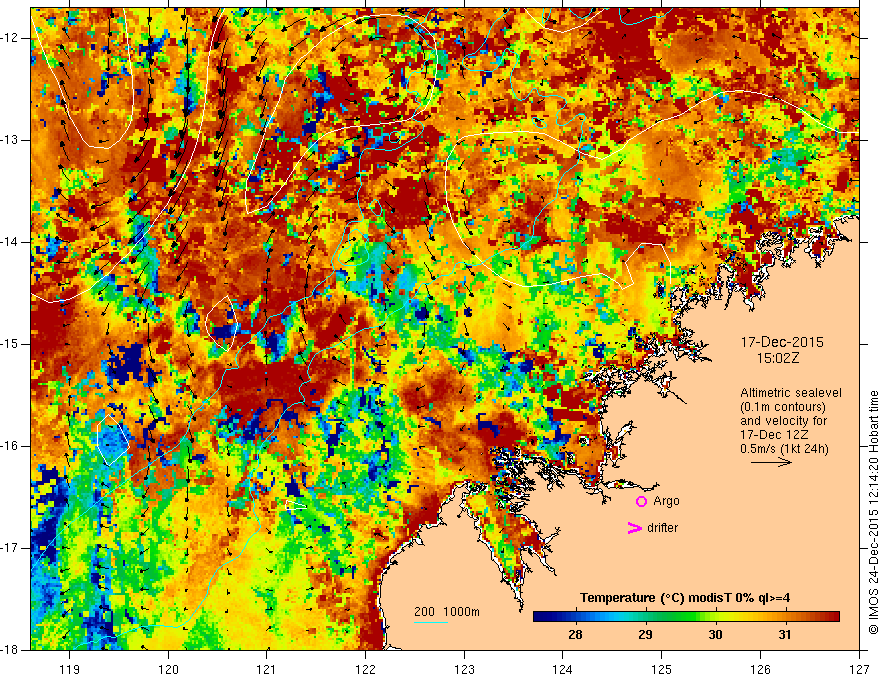Click the cyan 200 1000m contour legend line
The image size is (880, 680).
pos(430,622)
